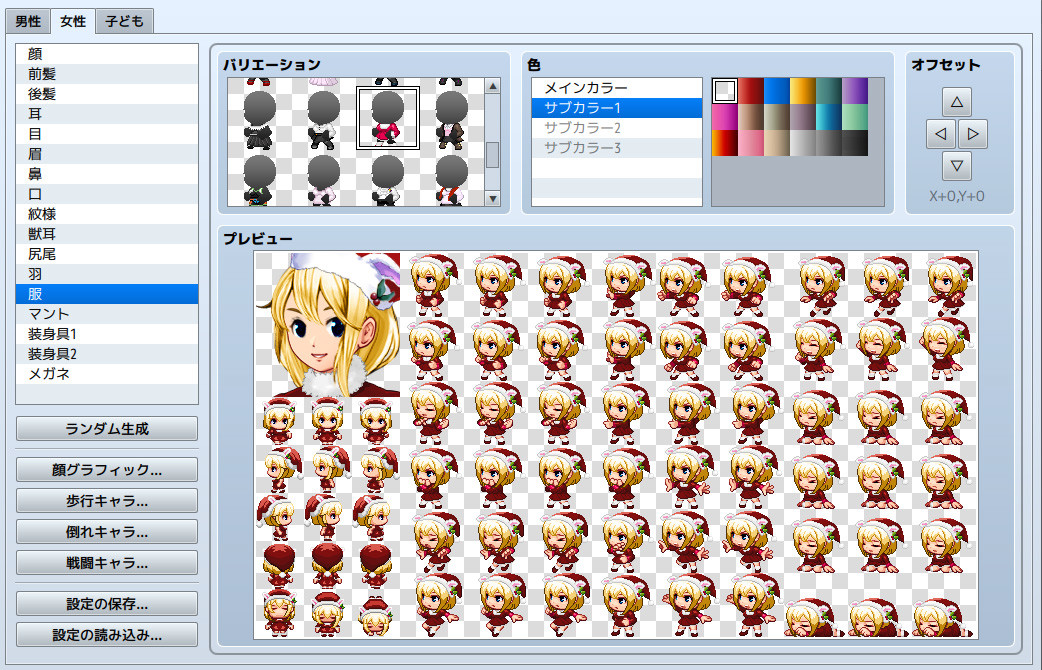This screenshot has height=670, width=1042.
Task: Nudge the offset up with the △ arrow
Action: click(x=957, y=101)
